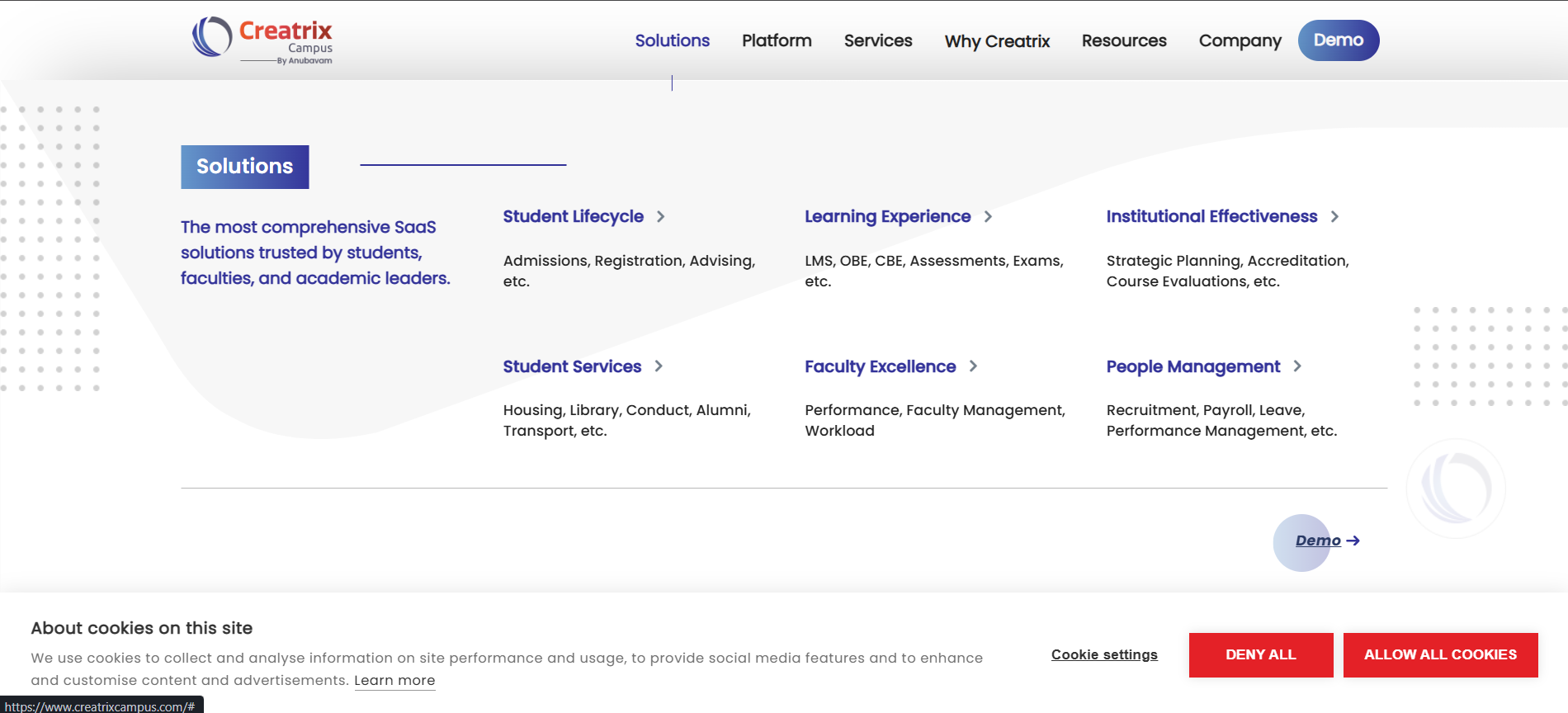1568x713 pixels.
Task: Open the Company menu
Action: point(1240,41)
